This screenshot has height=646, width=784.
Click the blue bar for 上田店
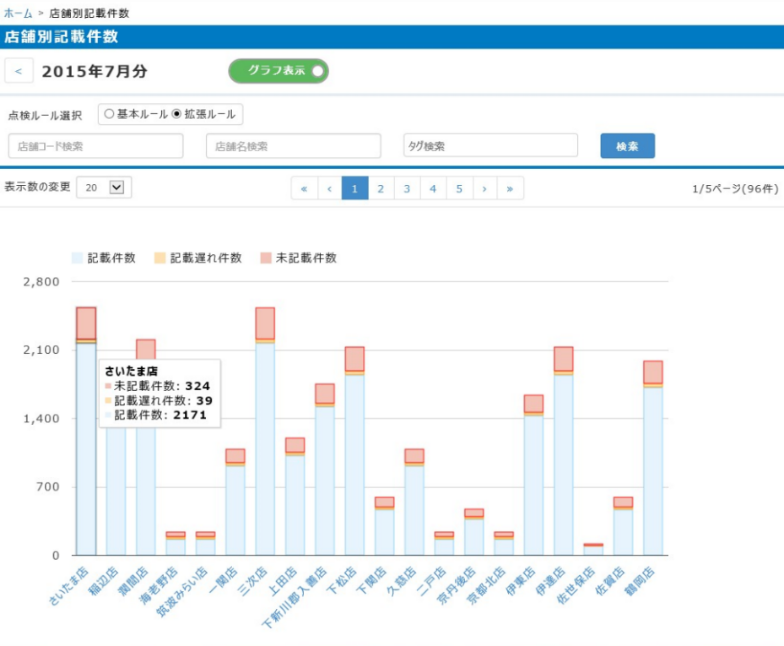point(295,505)
